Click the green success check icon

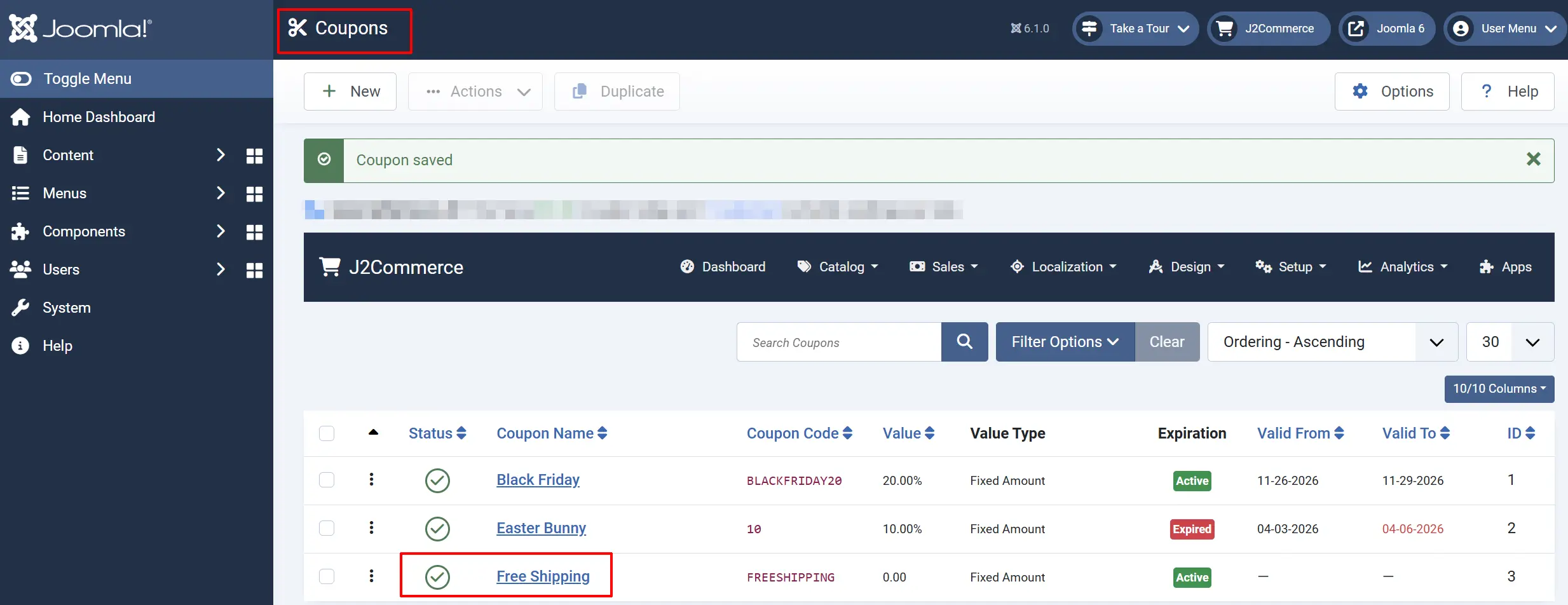[x=324, y=160]
